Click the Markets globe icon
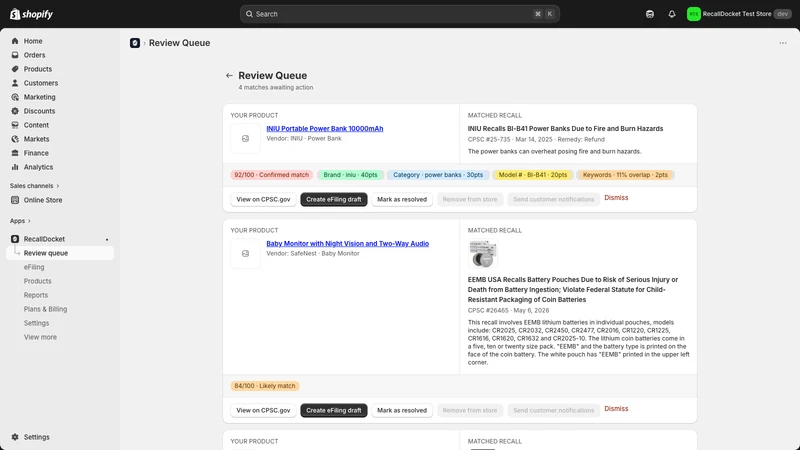The height and width of the screenshot is (450, 800). (15, 139)
